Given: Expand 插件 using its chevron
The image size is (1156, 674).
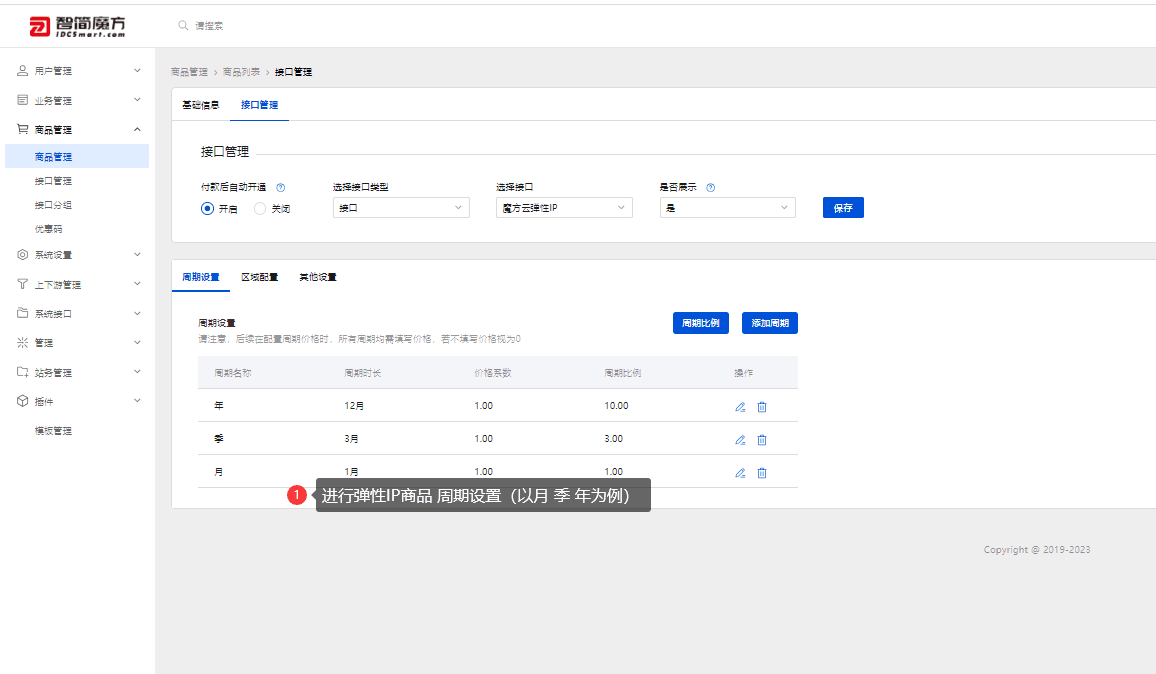Looking at the screenshot, I should click(137, 401).
